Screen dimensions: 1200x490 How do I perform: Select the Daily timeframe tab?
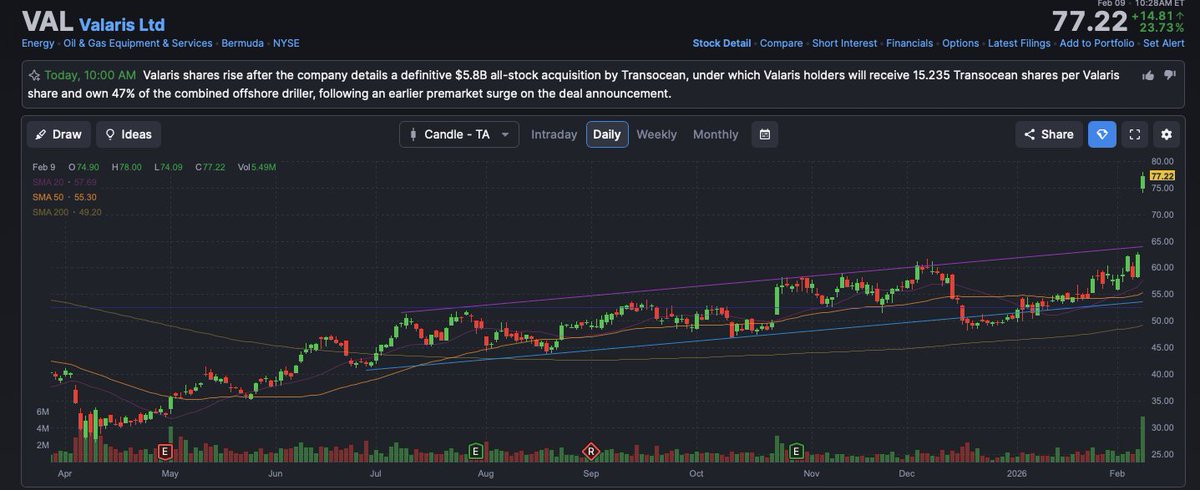607,134
